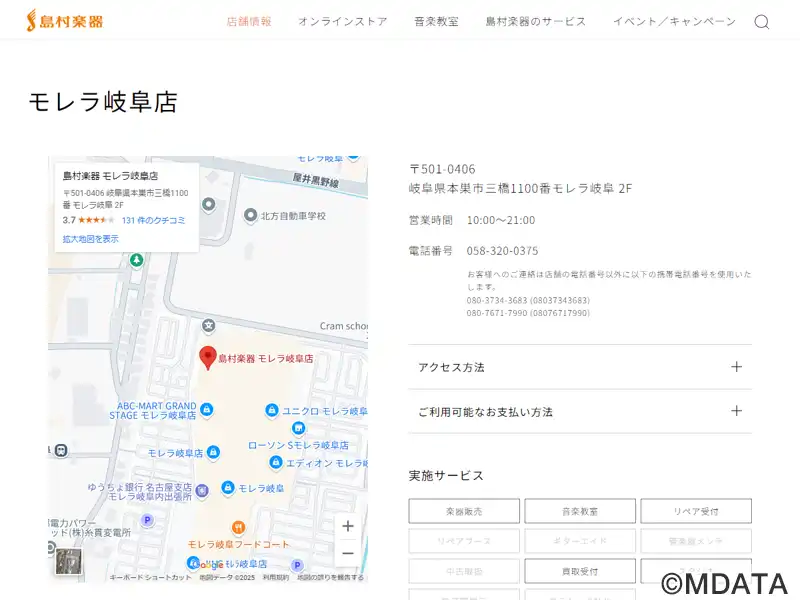Click the mobile number 080-7671-7990
This screenshot has width=800, height=600.
click(x=528, y=313)
